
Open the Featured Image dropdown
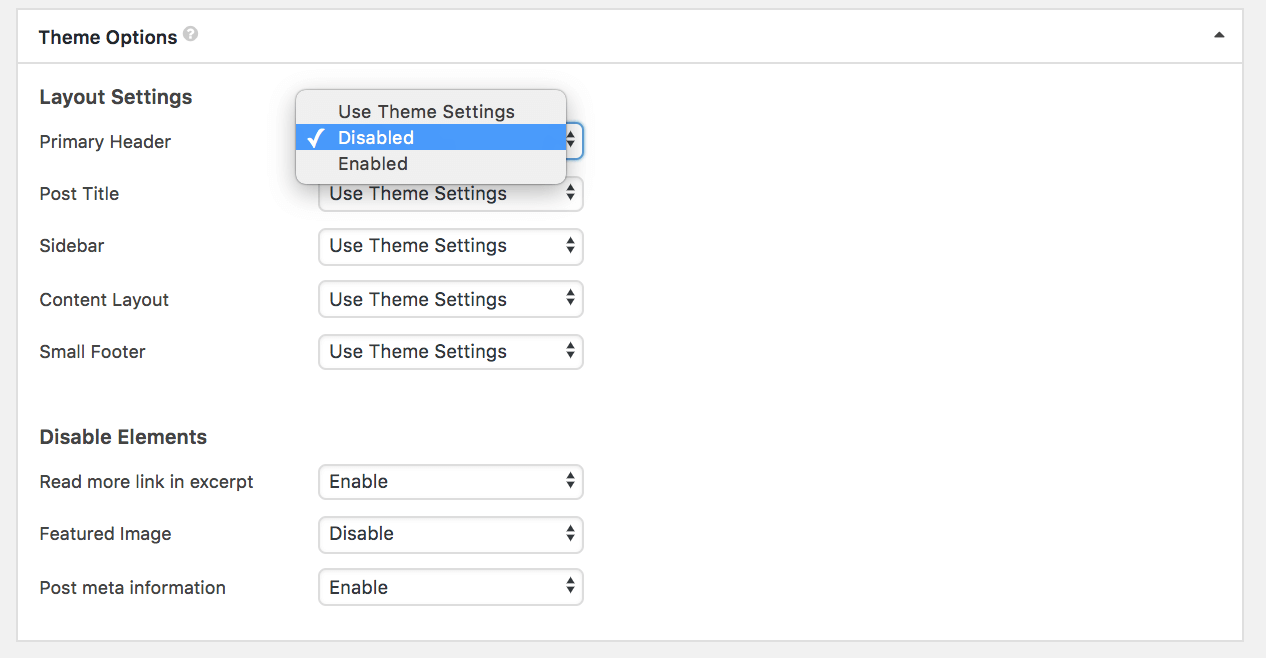450,534
